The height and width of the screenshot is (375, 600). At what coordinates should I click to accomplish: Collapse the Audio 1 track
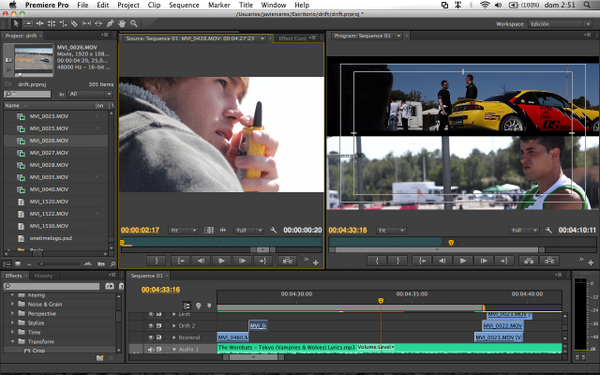click(x=174, y=349)
